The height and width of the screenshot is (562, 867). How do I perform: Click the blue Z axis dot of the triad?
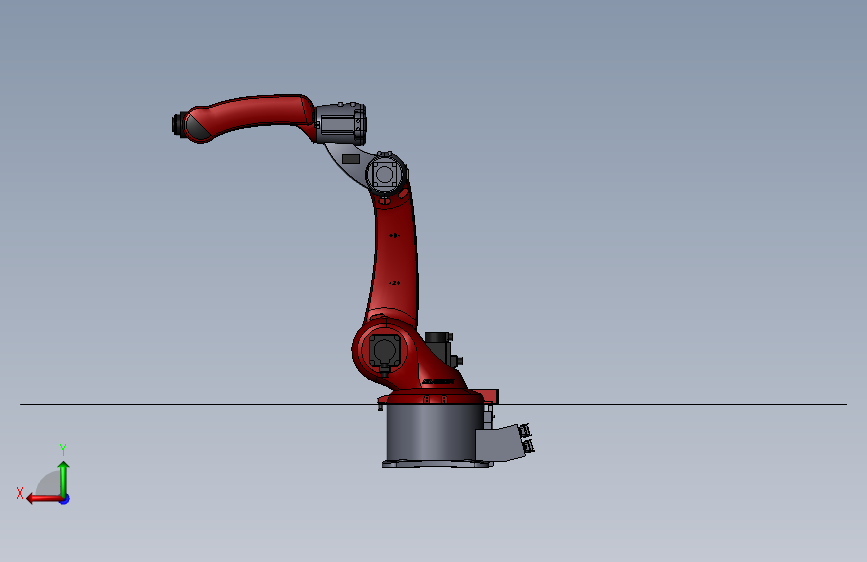coord(65,499)
